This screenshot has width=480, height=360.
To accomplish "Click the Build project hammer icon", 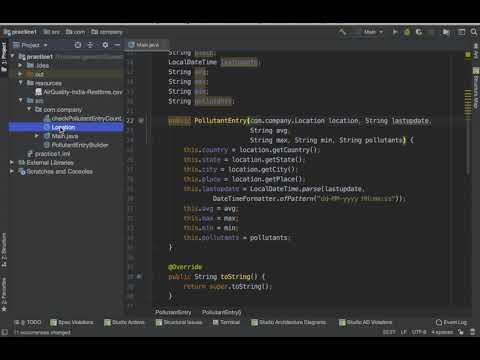I will coord(342,32).
